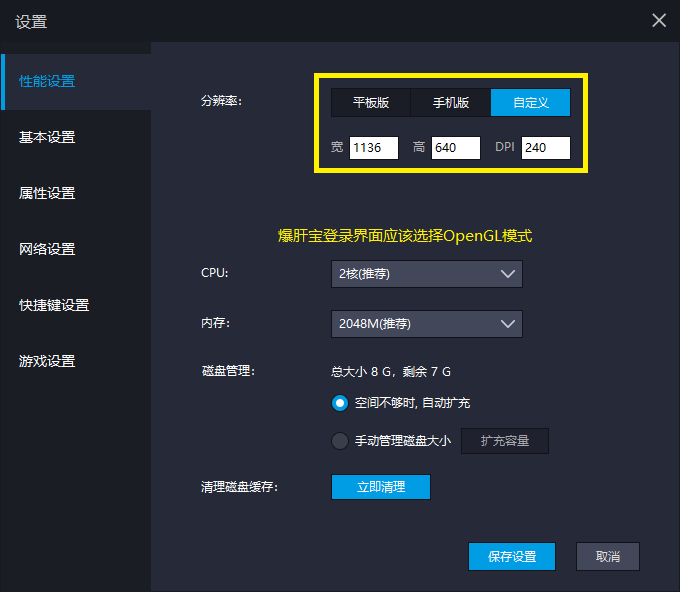Select the 空间不够时, 自动扩充 radio option
Viewport: 680px width, 592px height.
(340, 403)
